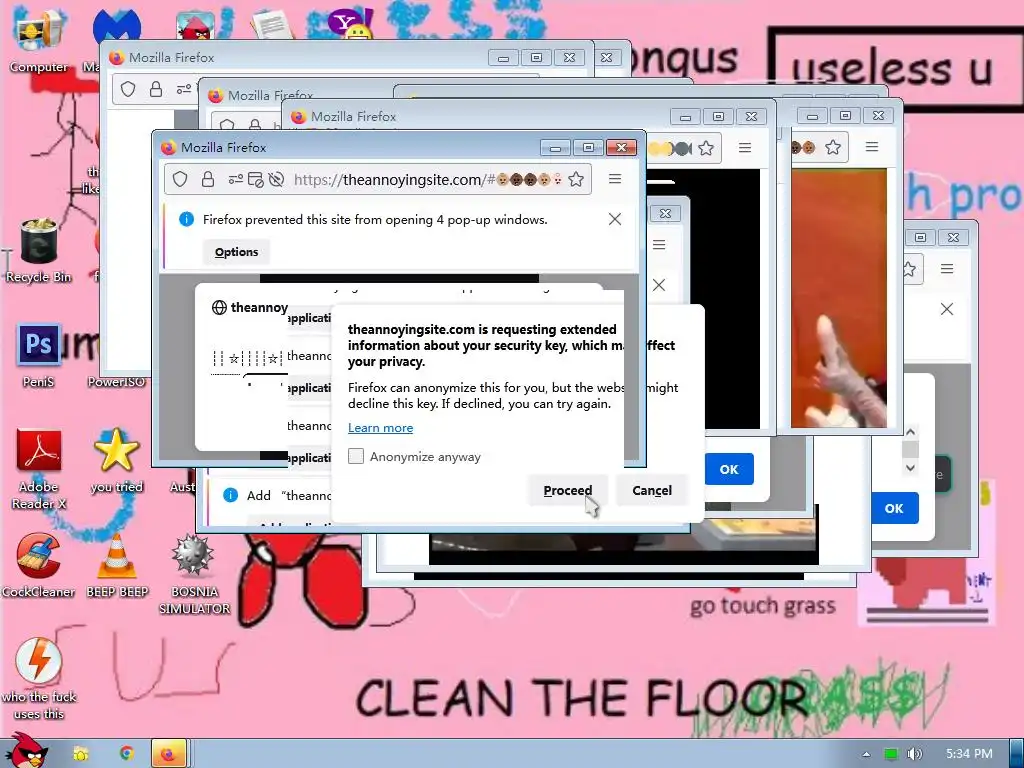Enable the Anonymize anyway checkbox

click(x=356, y=456)
